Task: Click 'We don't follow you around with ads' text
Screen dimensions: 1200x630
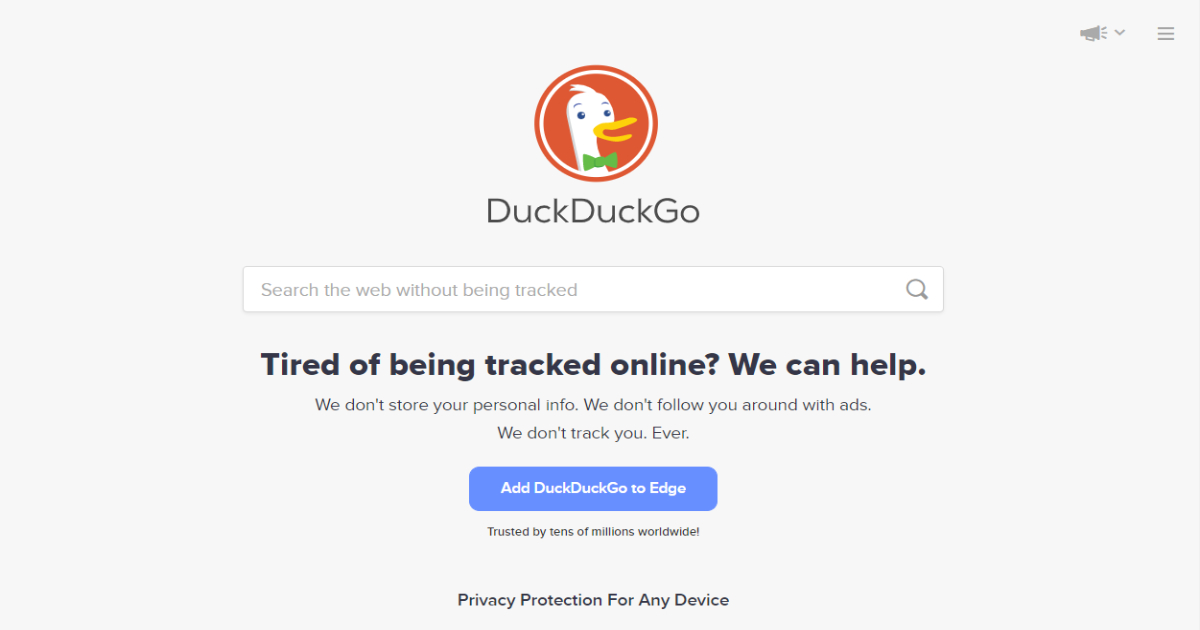Action: tap(727, 405)
